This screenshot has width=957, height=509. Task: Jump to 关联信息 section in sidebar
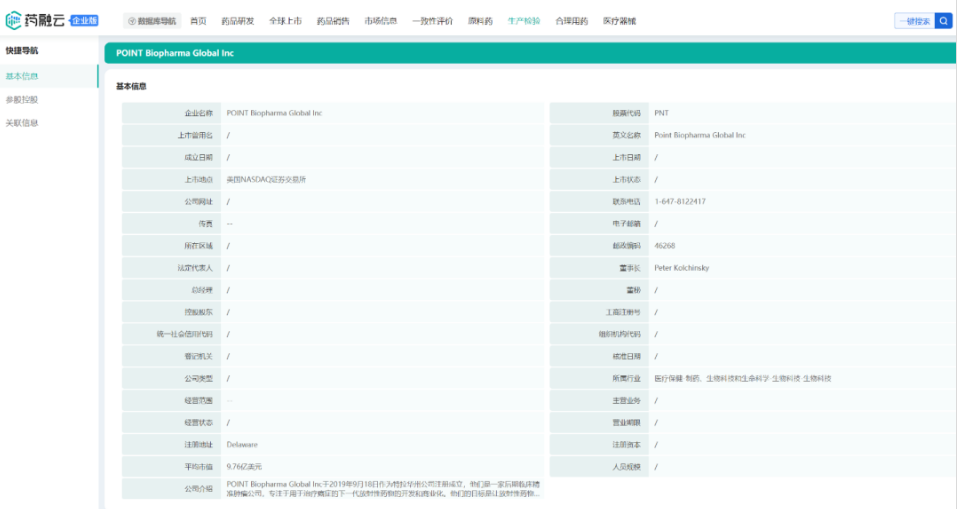pos(22,123)
